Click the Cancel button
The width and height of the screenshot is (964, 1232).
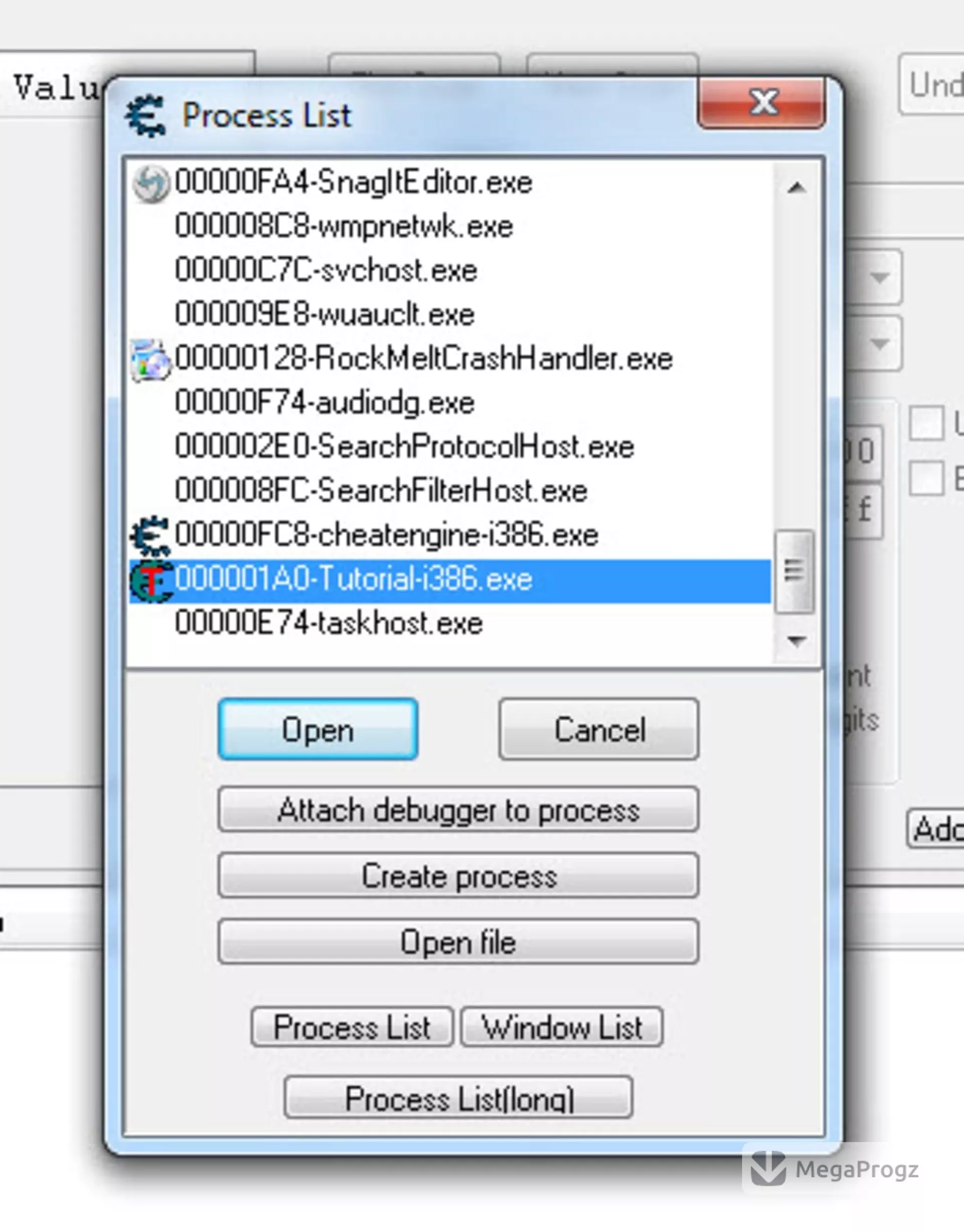click(x=599, y=729)
